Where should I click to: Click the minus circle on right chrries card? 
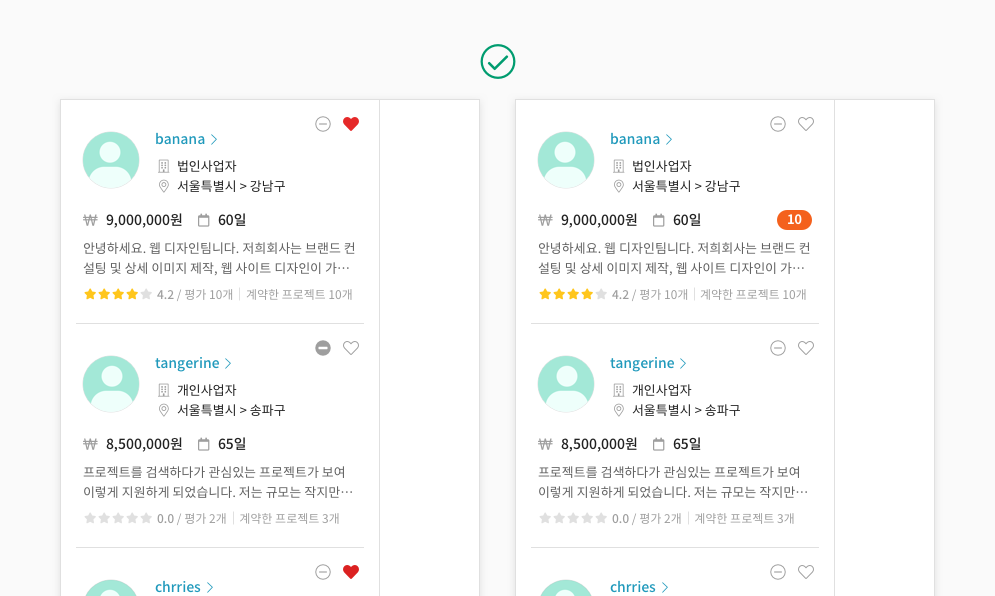[778, 572]
